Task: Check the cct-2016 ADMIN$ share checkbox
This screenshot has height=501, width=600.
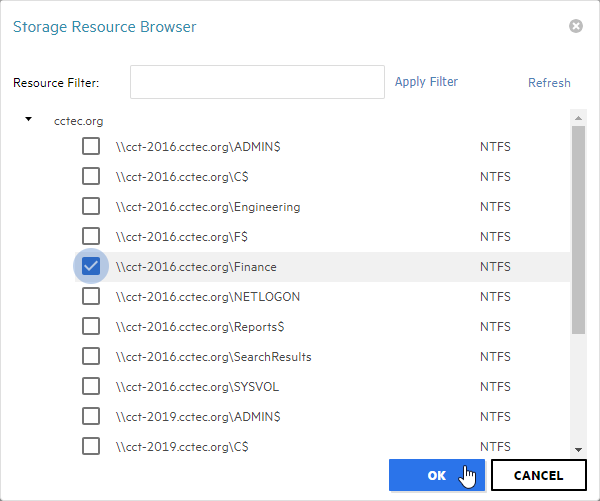Action: pos(91,147)
